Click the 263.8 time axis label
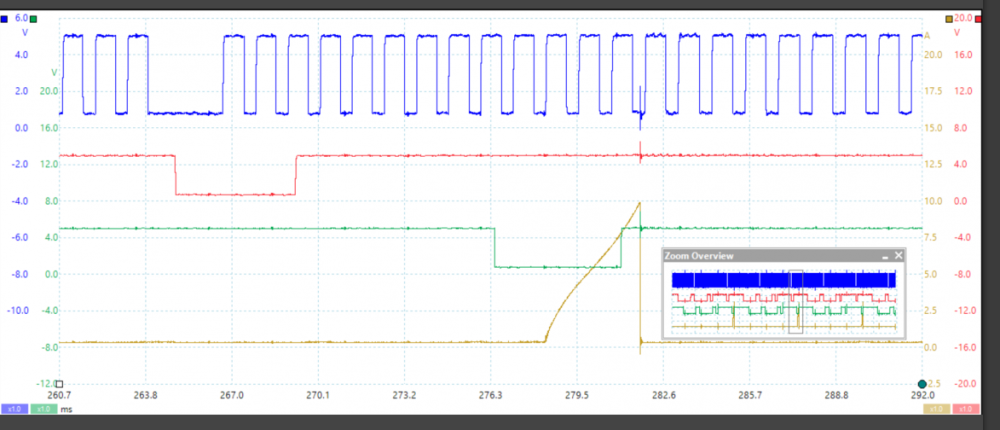This screenshot has width=1000, height=430. click(145, 396)
